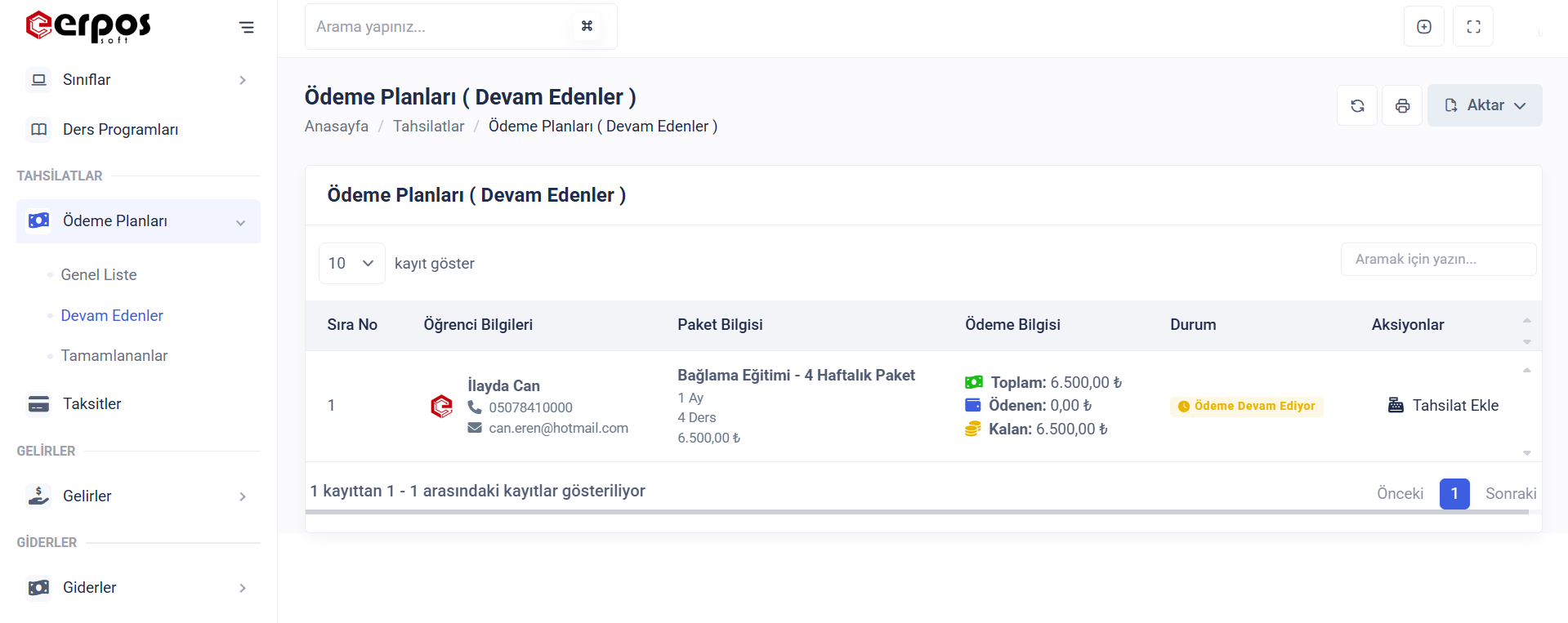
Task: Click the command shortcut icon in search bar
Action: tap(587, 26)
